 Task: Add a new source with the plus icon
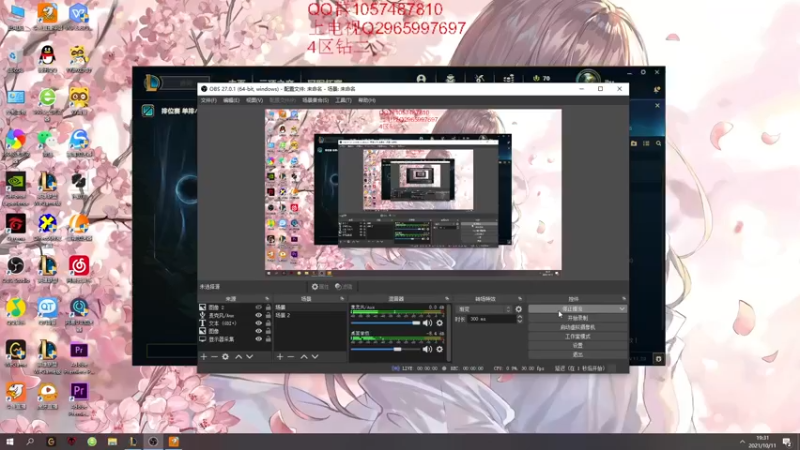[204, 357]
